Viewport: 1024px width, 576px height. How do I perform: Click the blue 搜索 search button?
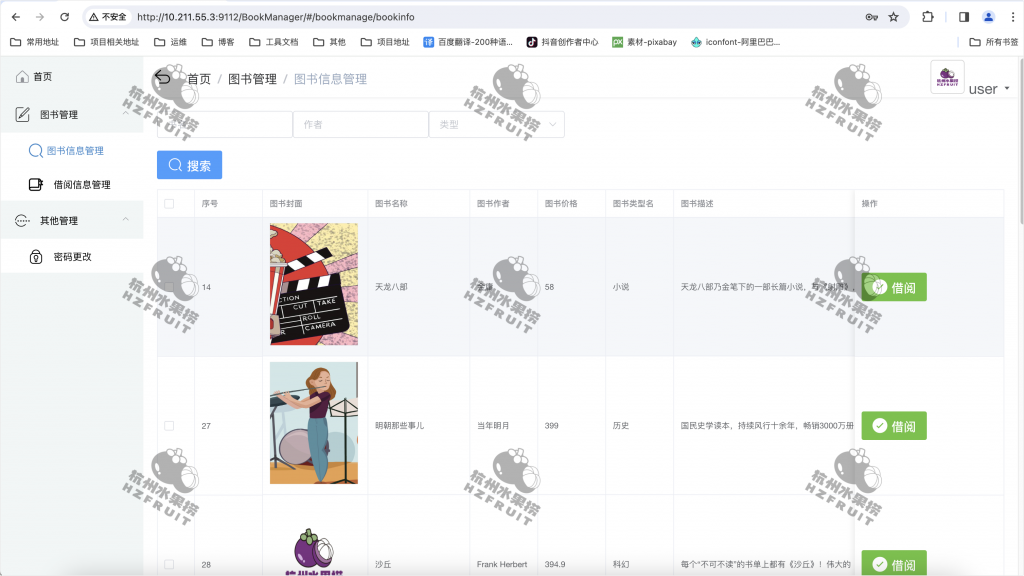coord(189,165)
